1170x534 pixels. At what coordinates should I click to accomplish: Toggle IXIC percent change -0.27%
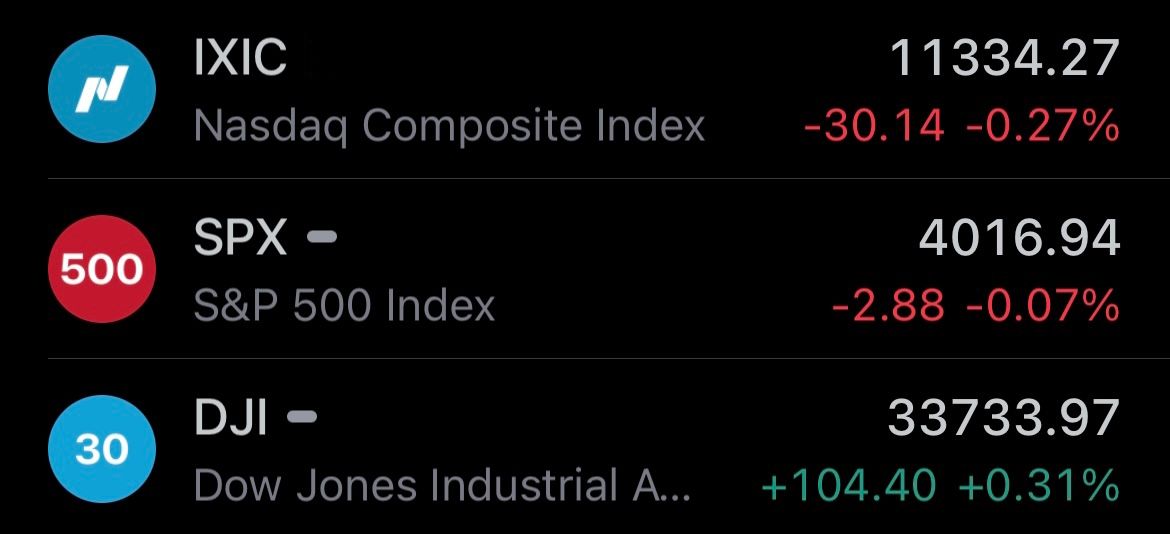pos(1042,126)
